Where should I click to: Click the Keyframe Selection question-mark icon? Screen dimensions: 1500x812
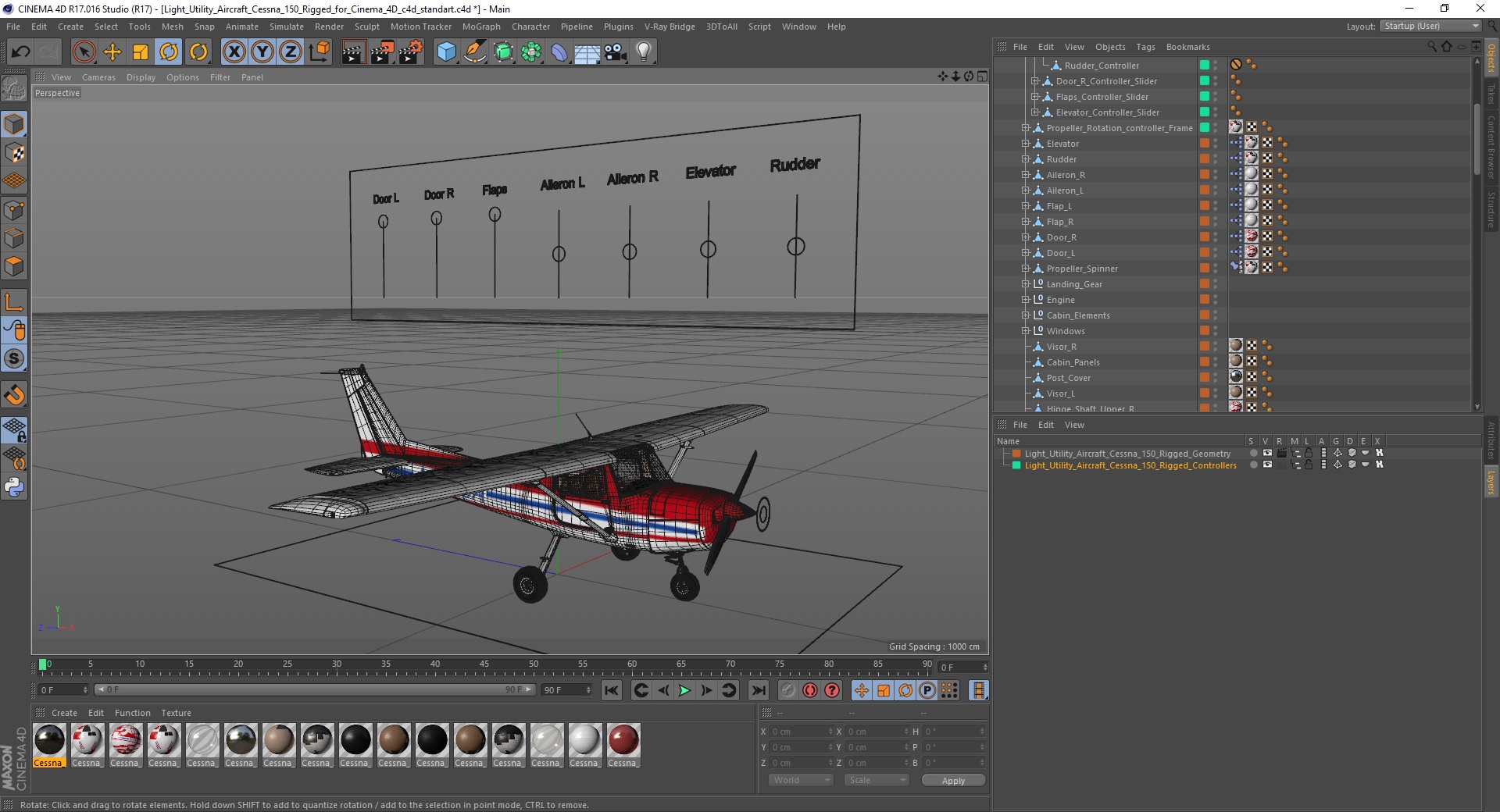tap(832, 690)
